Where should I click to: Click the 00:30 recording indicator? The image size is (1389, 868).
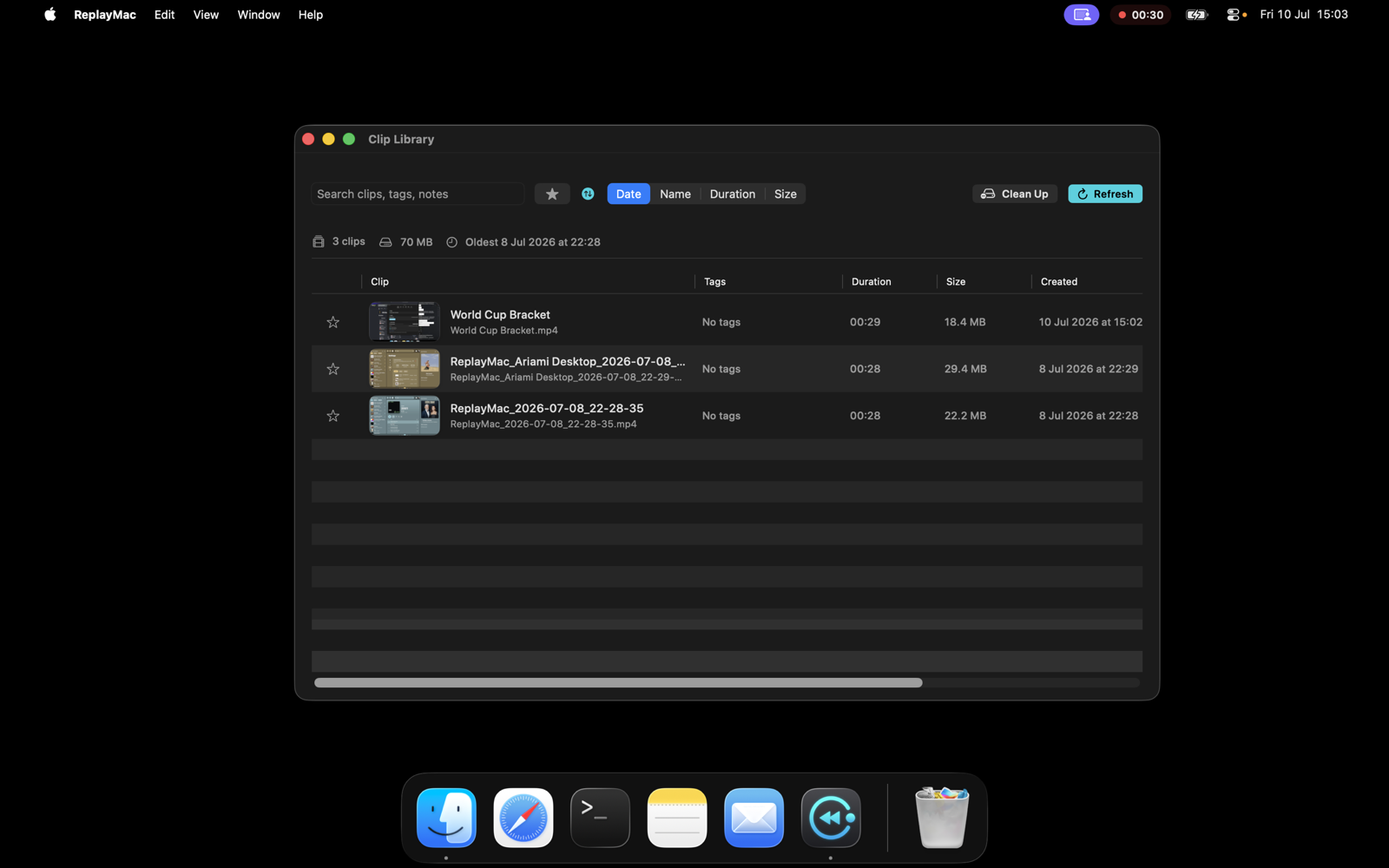click(x=1141, y=15)
